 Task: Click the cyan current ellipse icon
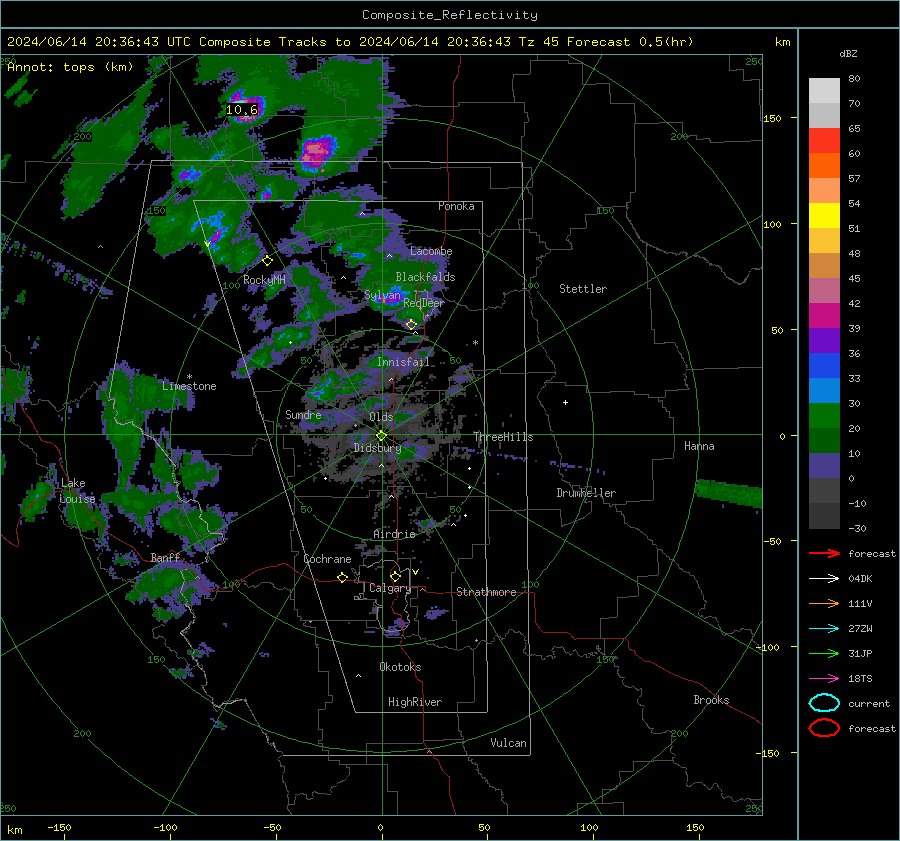pyautogui.click(x=824, y=703)
